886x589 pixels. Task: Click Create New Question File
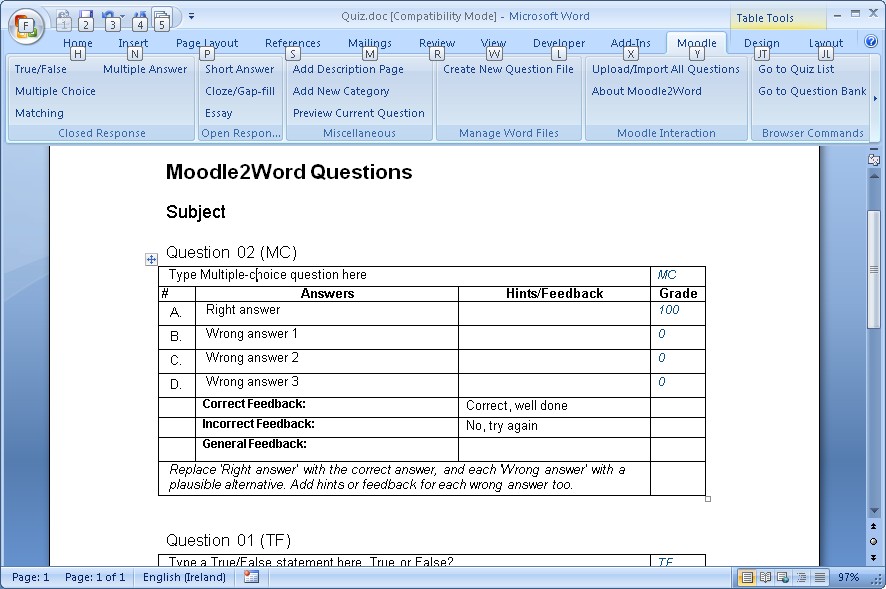coord(508,69)
